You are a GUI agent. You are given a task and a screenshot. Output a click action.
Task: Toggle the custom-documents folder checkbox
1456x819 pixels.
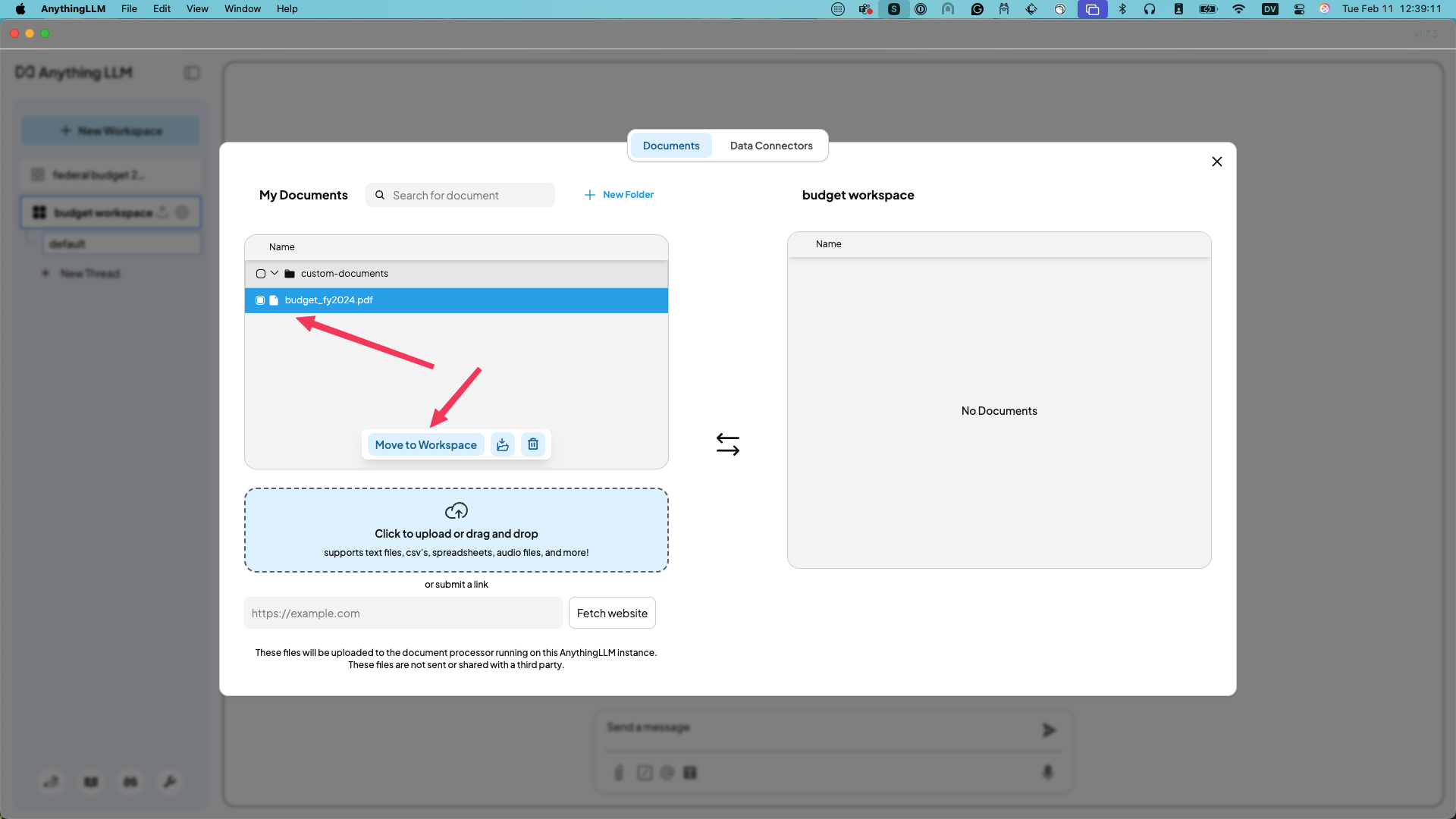tap(261, 274)
